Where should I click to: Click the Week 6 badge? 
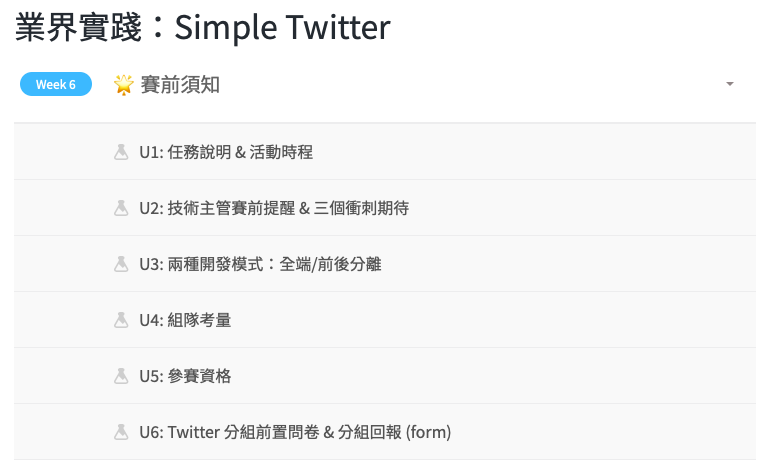[x=56, y=84]
